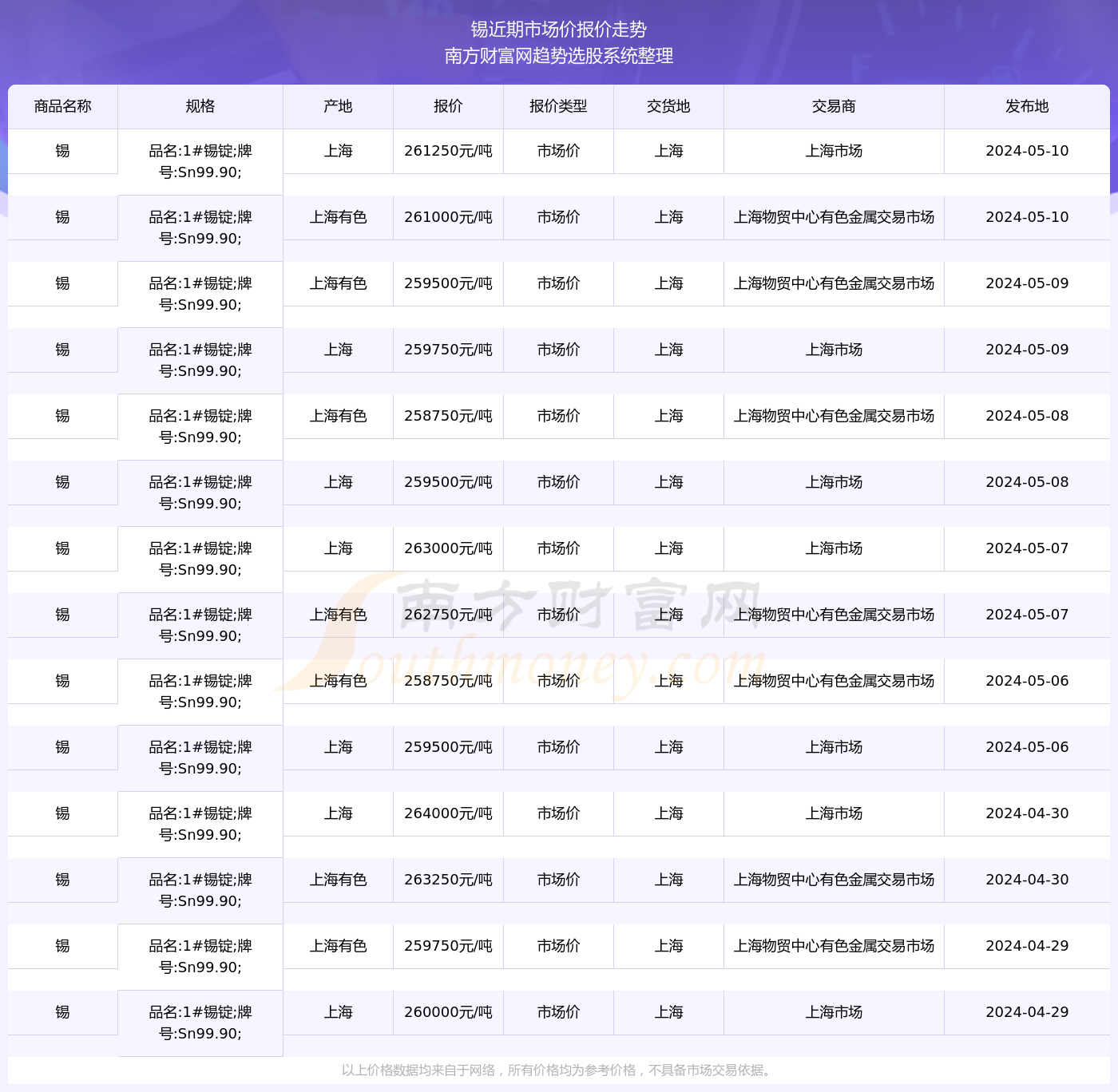
Task: Click the 规格 column header
Action: 200,106
